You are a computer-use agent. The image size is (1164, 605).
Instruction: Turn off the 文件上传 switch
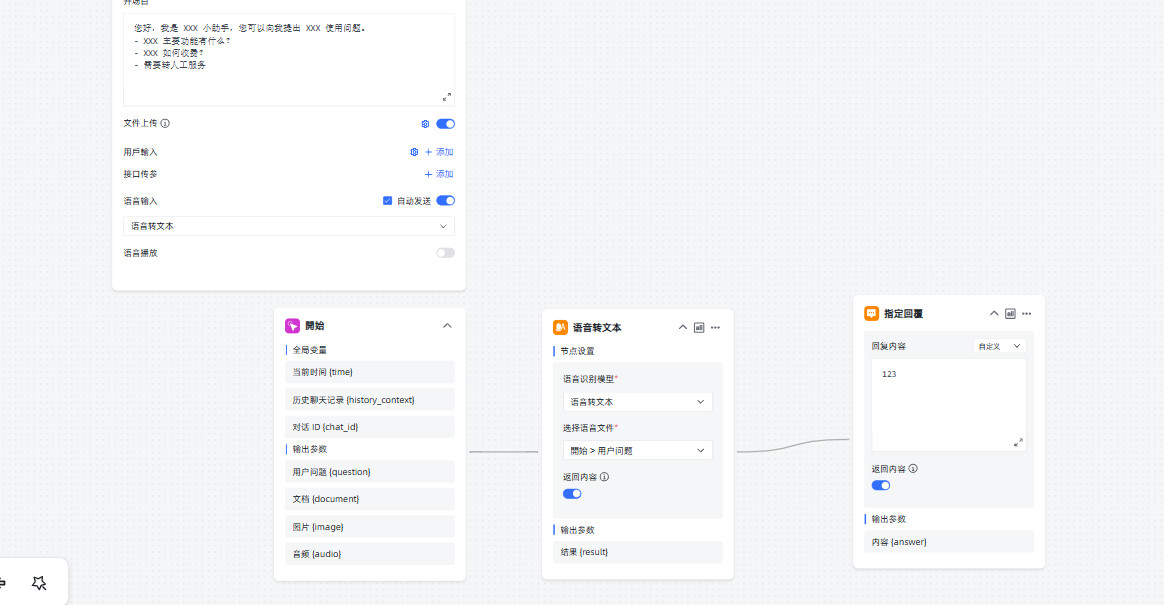(445, 124)
